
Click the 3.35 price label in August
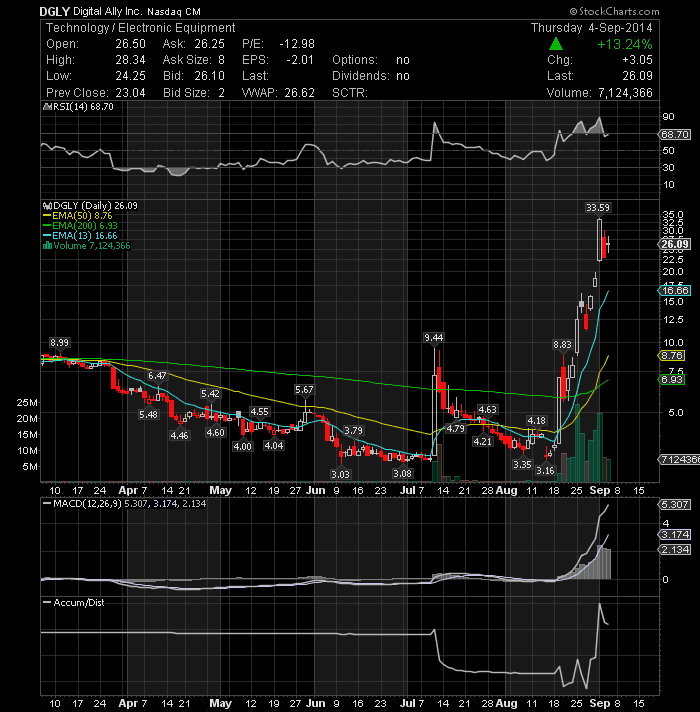pyautogui.click(x=522, y=465)
